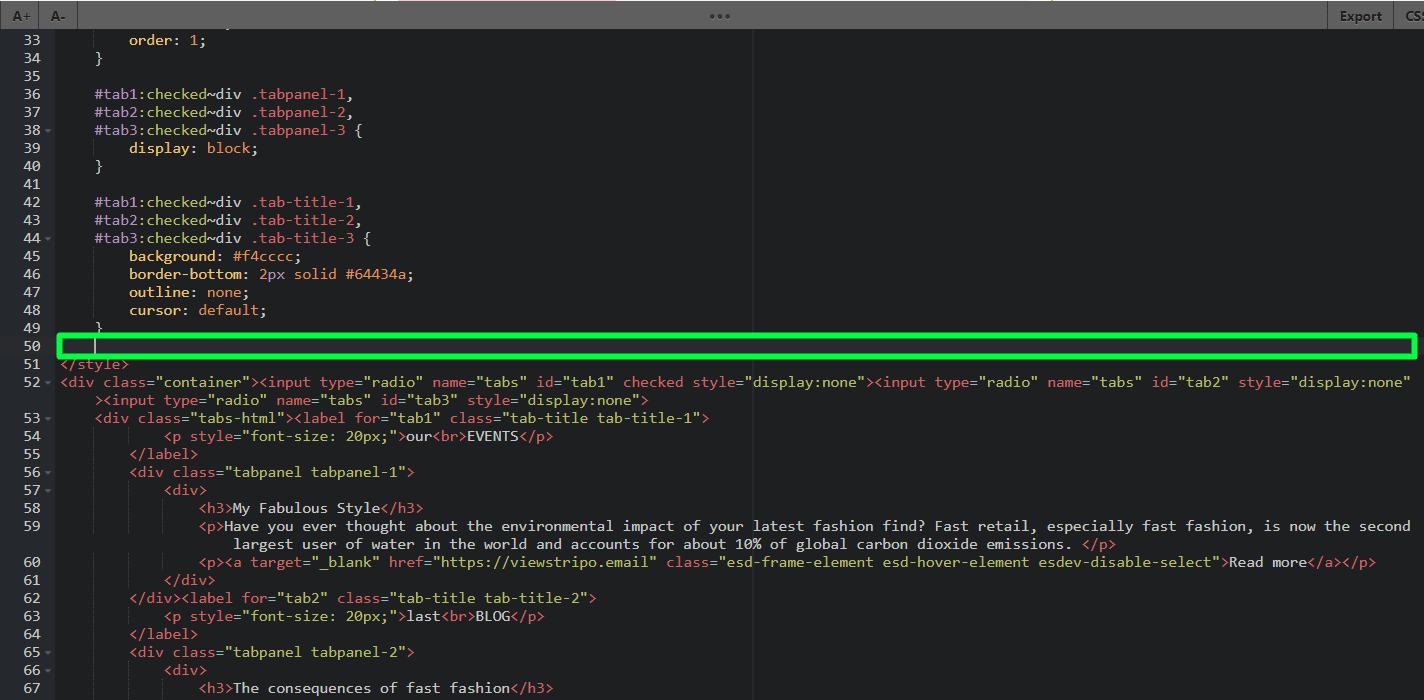Collapse the tabs-html div fold at line 53
The width and height of the screenshot is (1424, 700).
coord(47,417)
